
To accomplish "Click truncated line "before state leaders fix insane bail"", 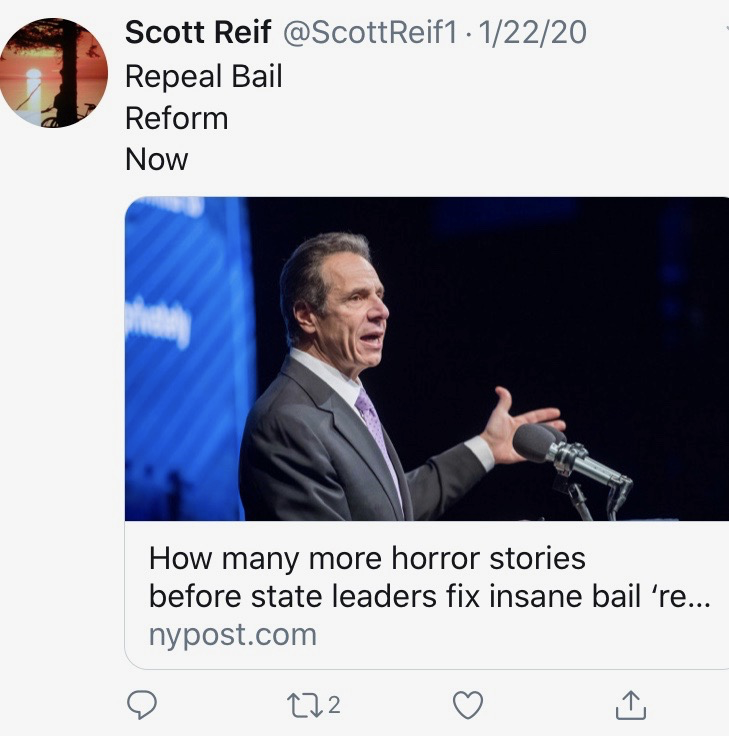I will click(x=430, y=596).
